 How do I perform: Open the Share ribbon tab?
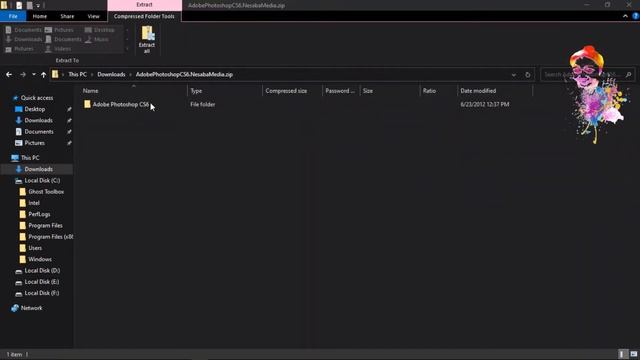tap(67, 16)
